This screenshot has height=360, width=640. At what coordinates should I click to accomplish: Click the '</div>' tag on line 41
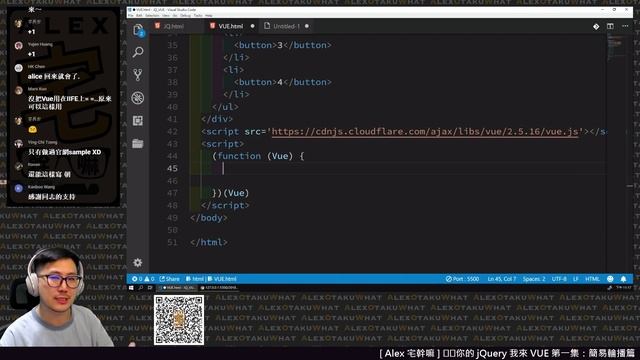pyautogui.click(x=217, y=119)
